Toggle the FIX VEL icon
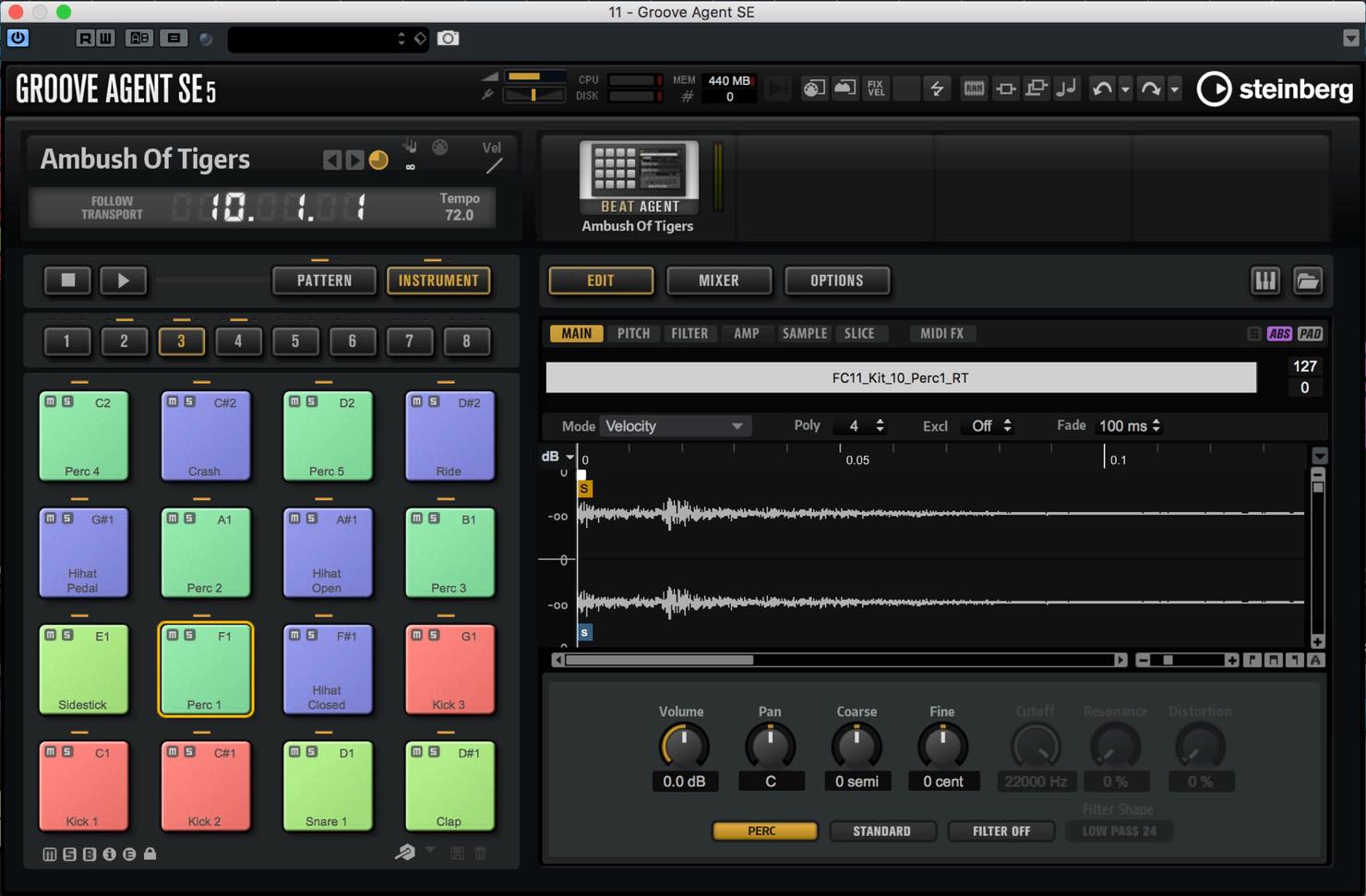The image size is (1366, 896). click(x=875, y=89)
